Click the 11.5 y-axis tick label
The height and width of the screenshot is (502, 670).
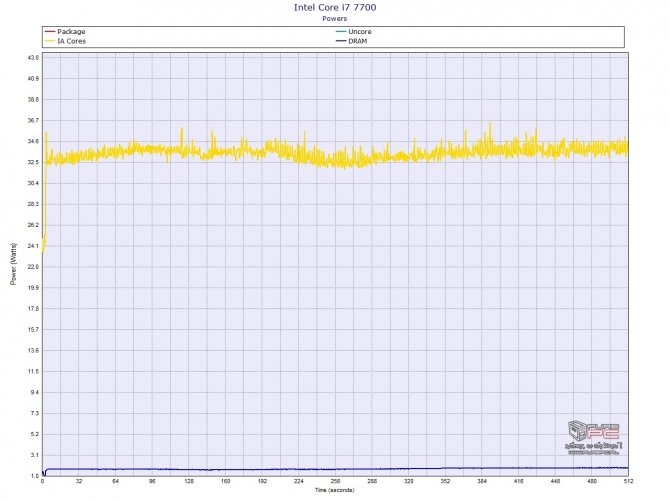coord(34,372)
